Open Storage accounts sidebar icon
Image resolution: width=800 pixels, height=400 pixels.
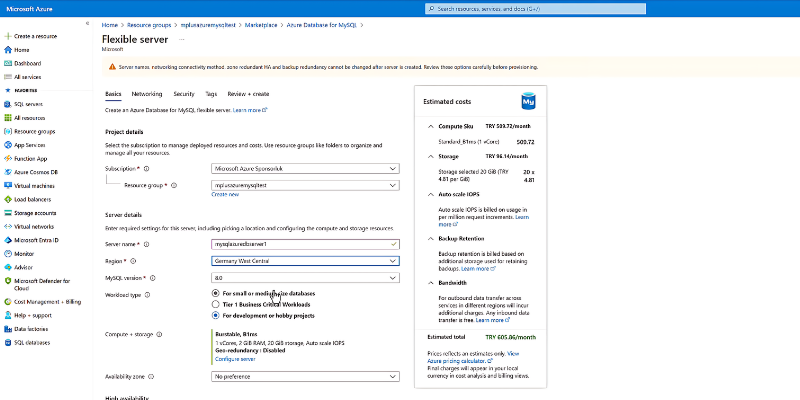coord(8,213)
